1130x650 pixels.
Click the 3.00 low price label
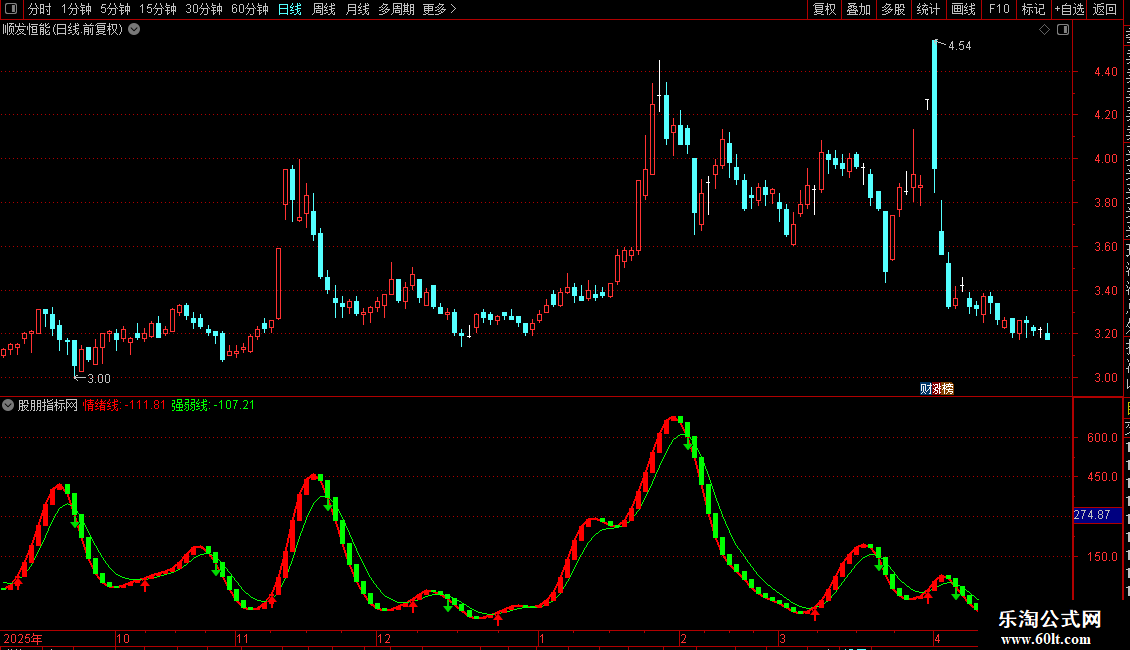(99, 379)
